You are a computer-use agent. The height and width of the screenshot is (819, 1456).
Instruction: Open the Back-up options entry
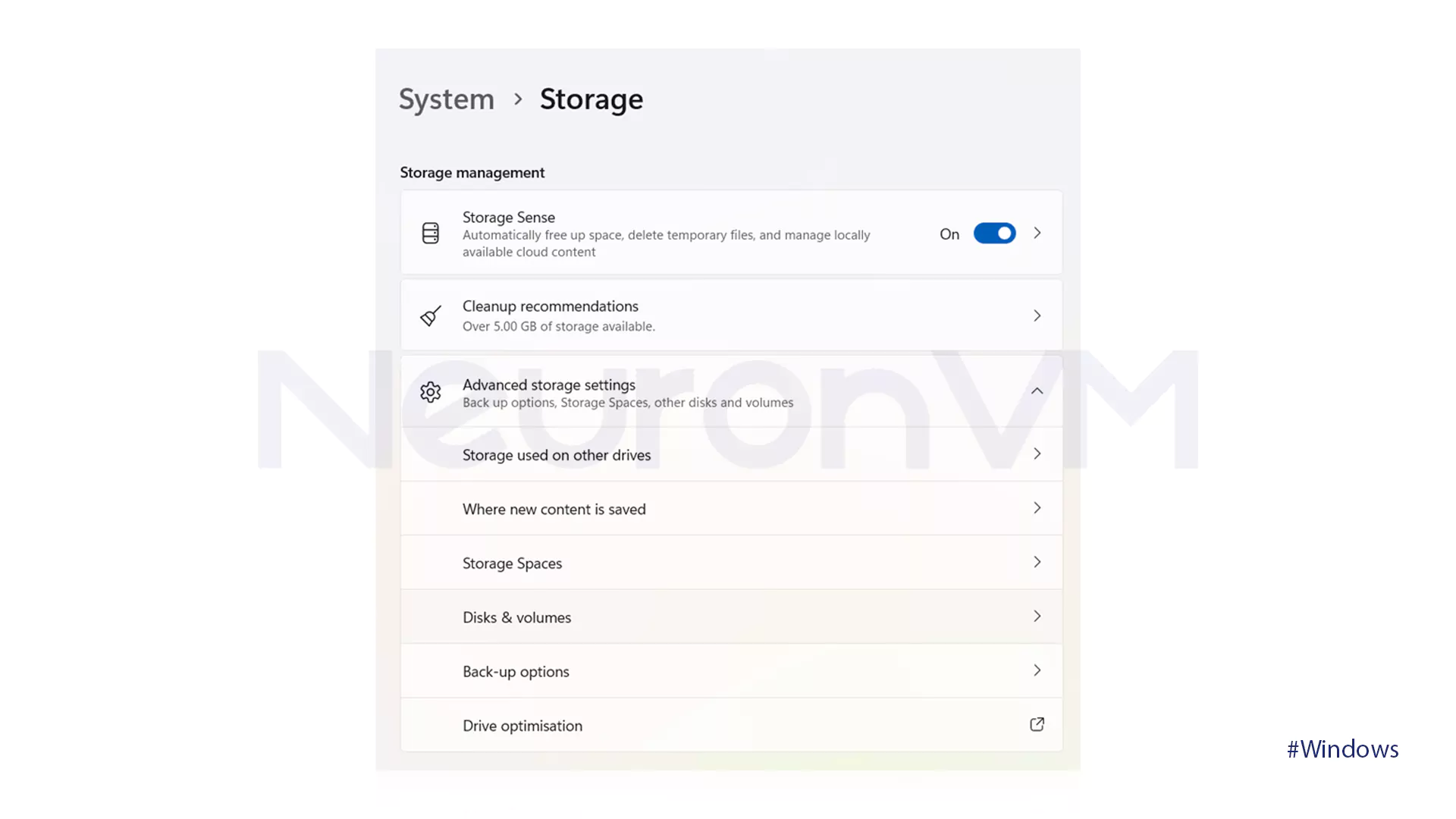point(732,671)
